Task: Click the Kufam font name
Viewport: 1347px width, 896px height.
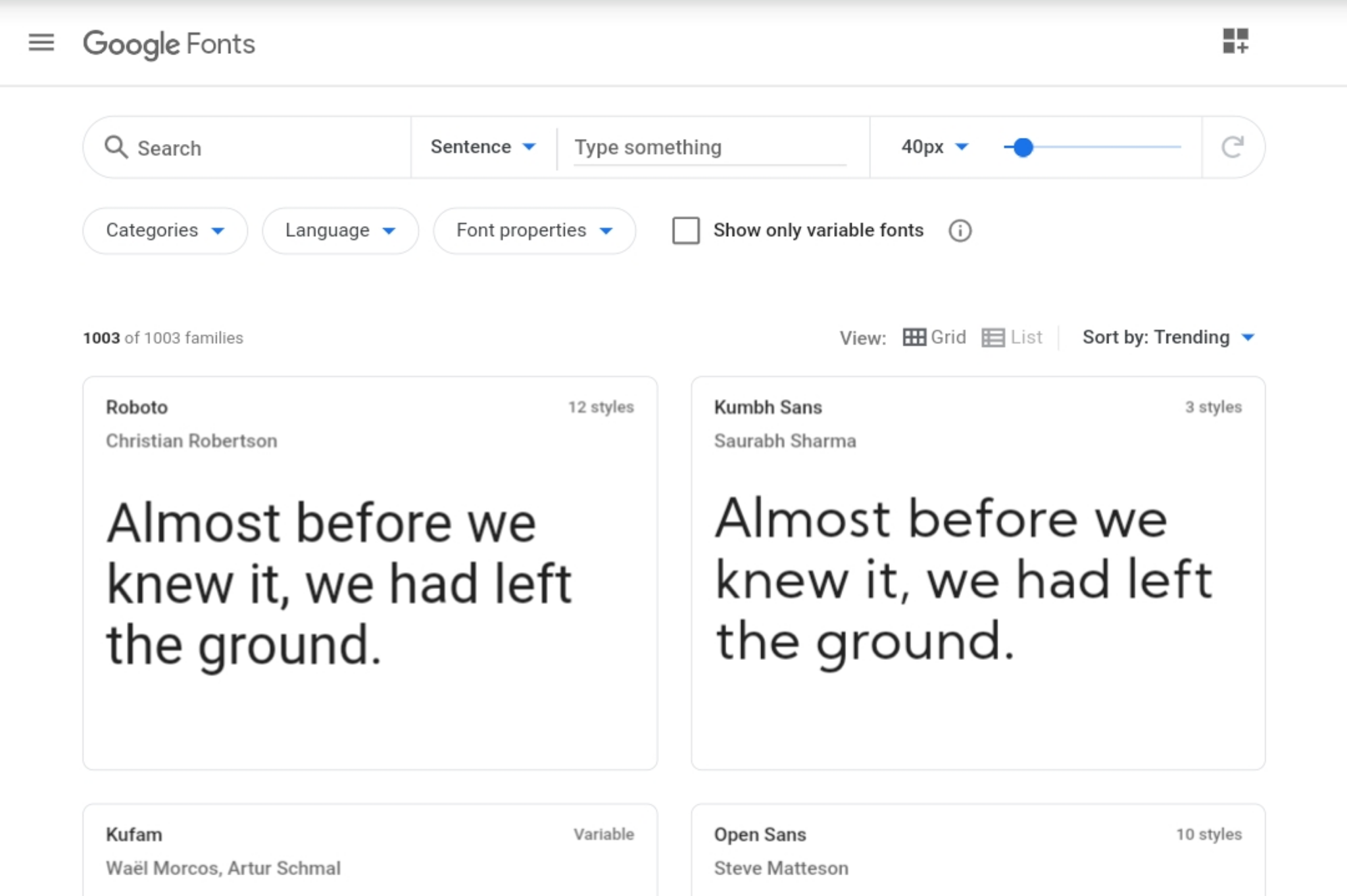Action: [x=134, y=834]
